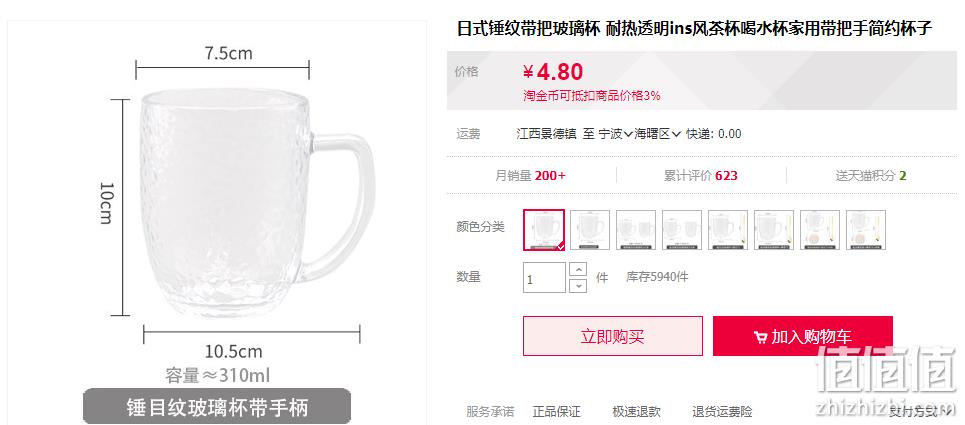Select the first color option thumbnail
This screenshot has height=425, width=965.
pos(544,229)
